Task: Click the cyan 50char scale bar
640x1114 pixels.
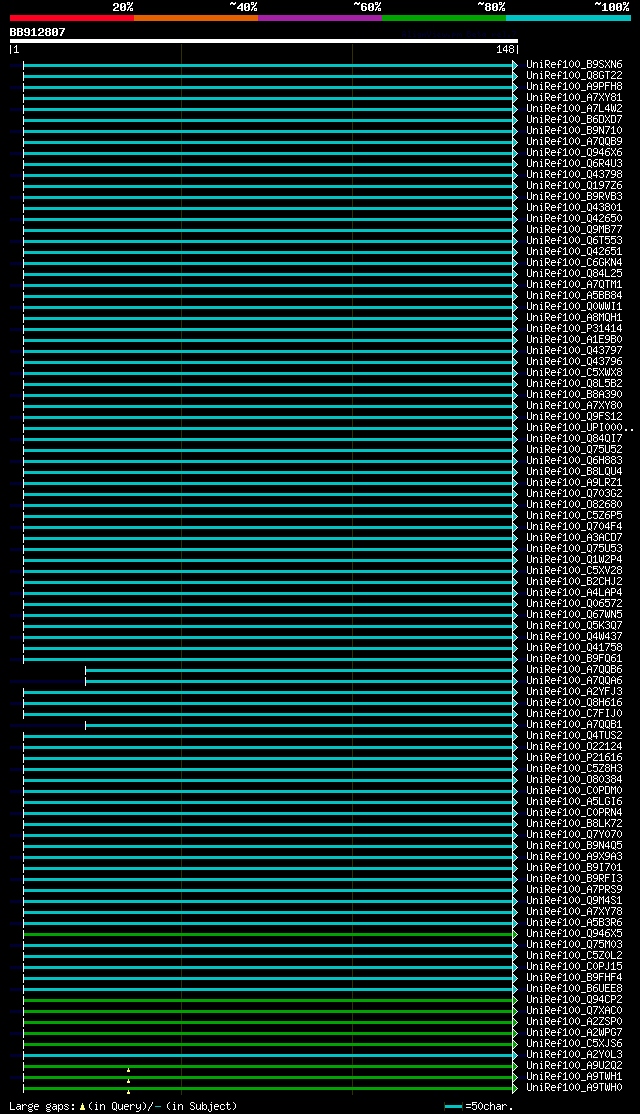Action: click(x=453, y=1106)
